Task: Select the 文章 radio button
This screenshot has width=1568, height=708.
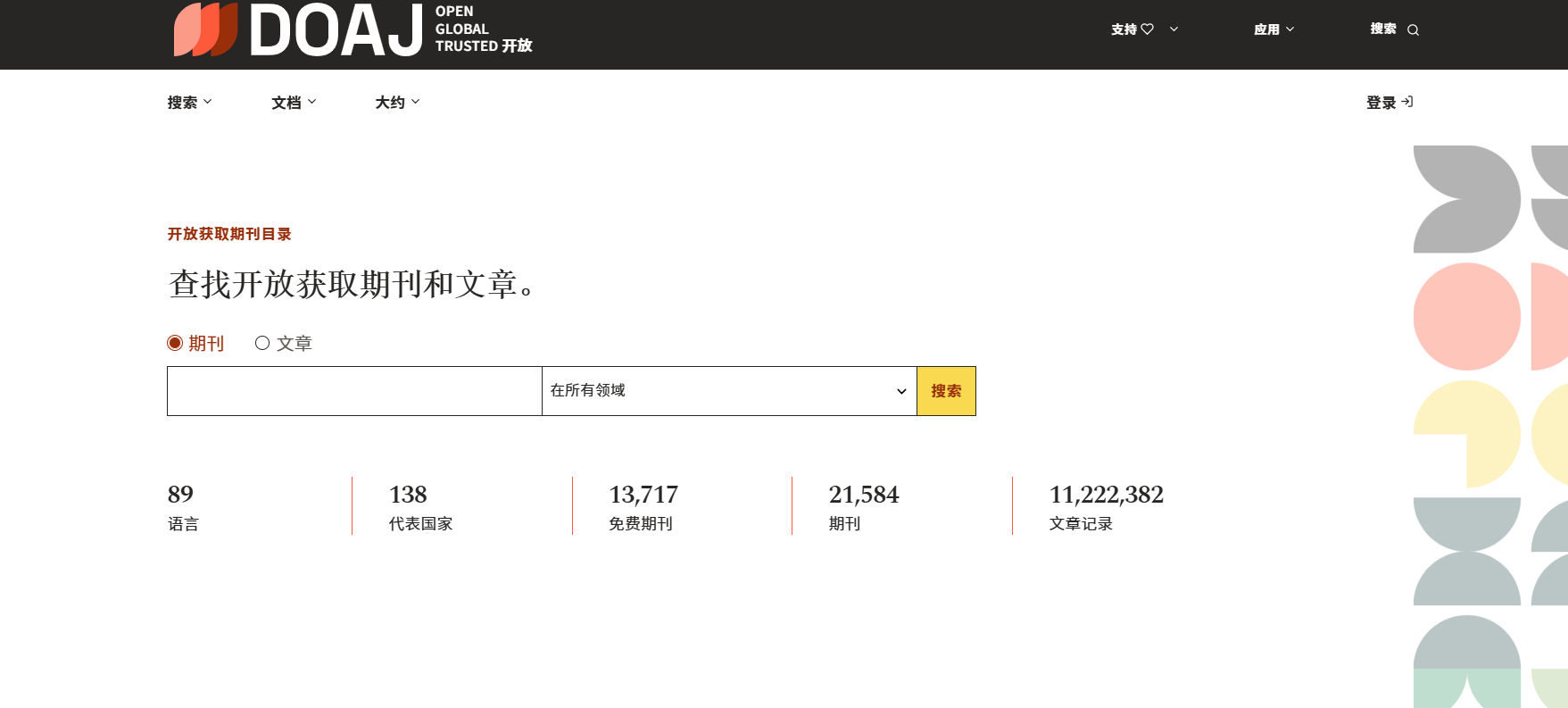Action: pos(262,343)
